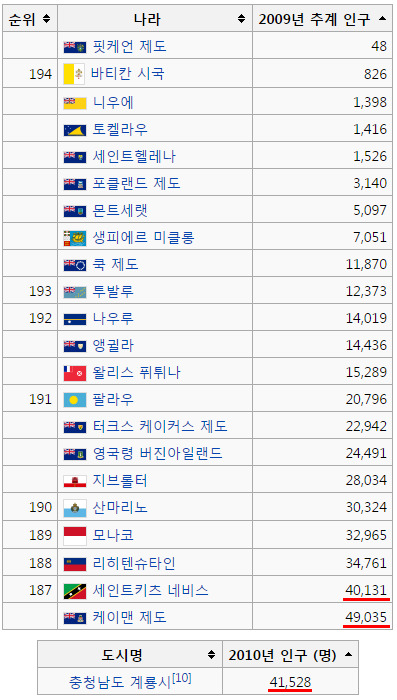Open the 영국령 버진아일랜드 link

157,454
